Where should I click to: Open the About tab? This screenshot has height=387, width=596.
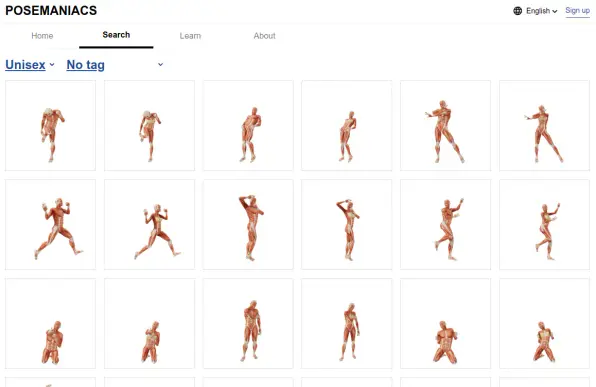(265, 36)
